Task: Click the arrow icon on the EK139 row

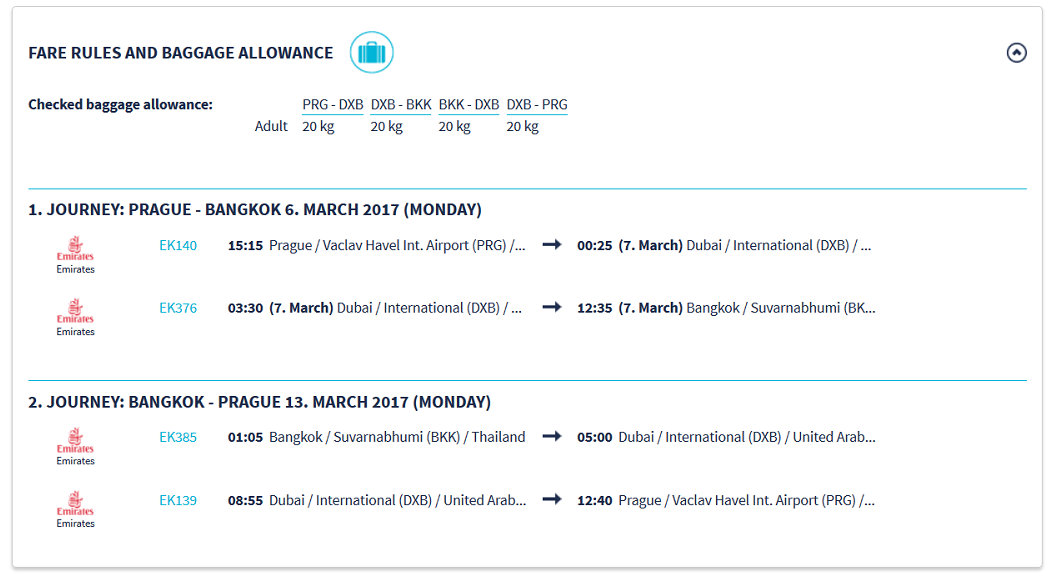Action: pos(551,500)
